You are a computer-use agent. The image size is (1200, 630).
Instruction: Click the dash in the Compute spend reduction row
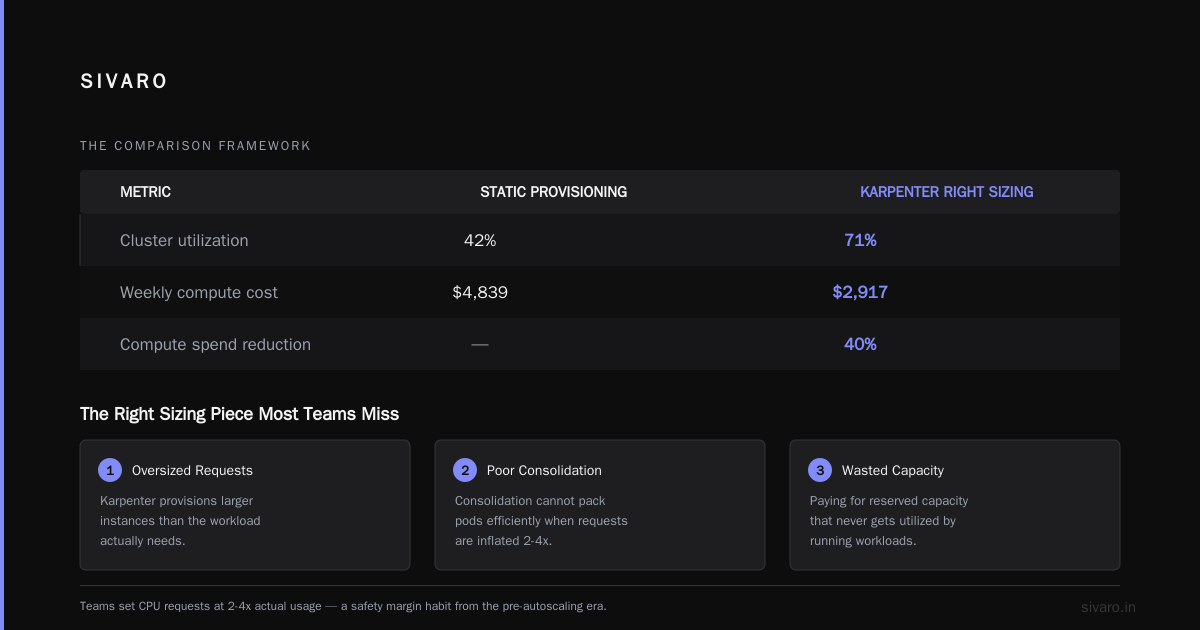tap(480, 344)
